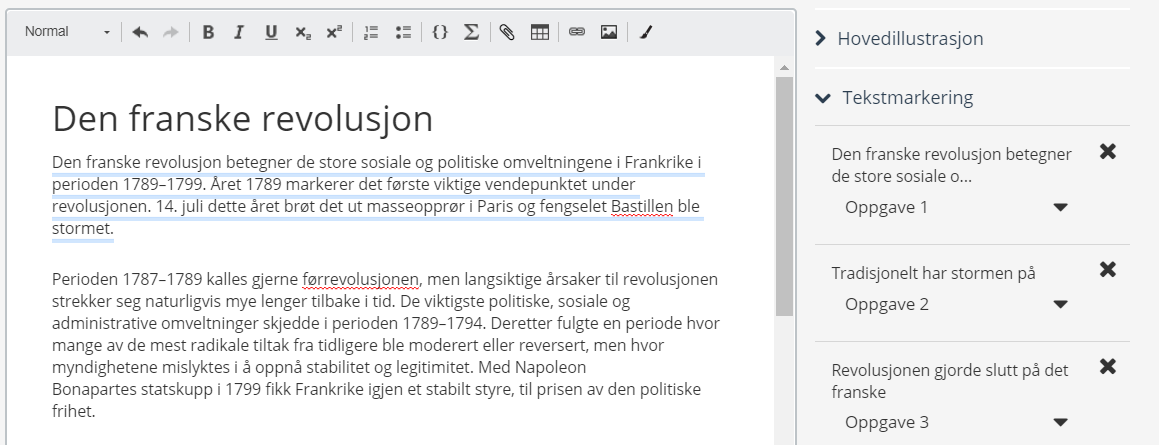Screen dimensions: 1159x445
Task: Insert a hyperlink
Action: [x=577, y=32]
